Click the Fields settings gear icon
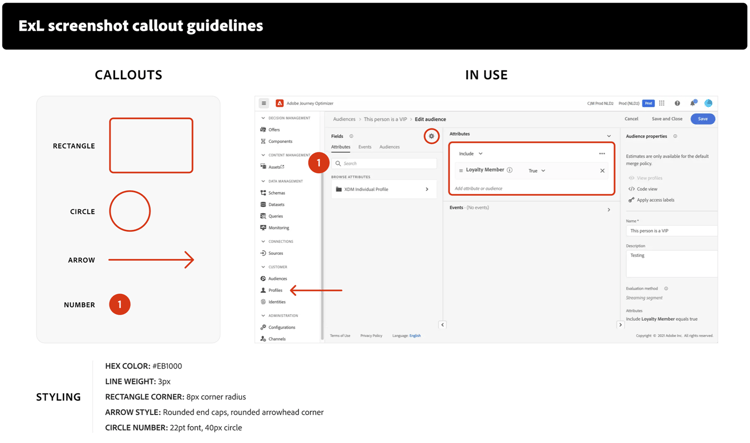750x443 pixels. (431, 136)
